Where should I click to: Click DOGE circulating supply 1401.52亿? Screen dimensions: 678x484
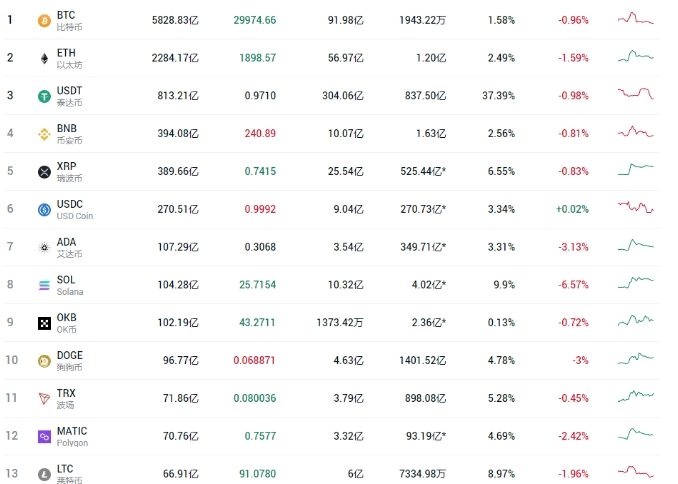coord(422,360)
